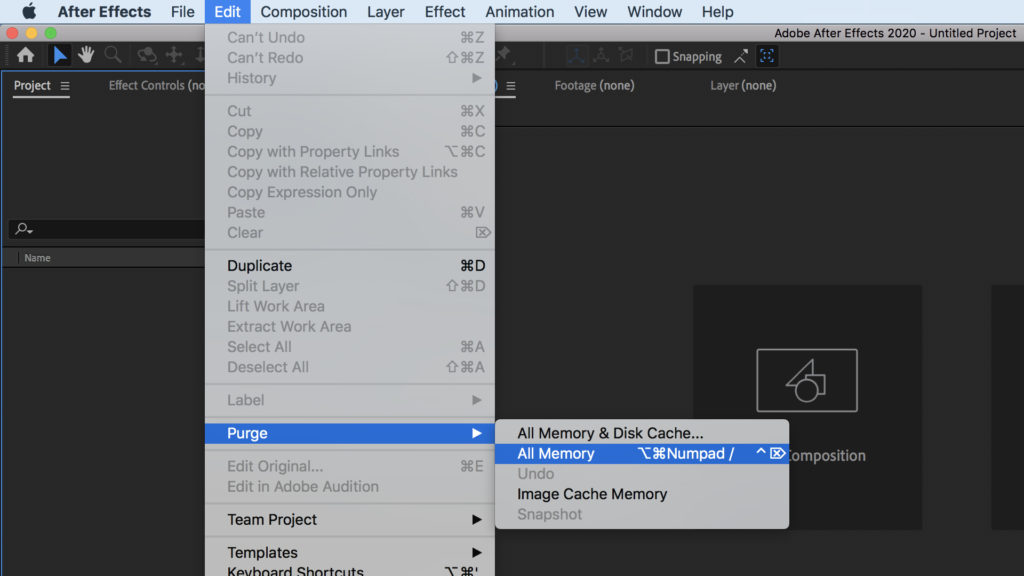Select Image Cache Memory purge option
This screenshot has height=576, width=1024.
(592, 494)
